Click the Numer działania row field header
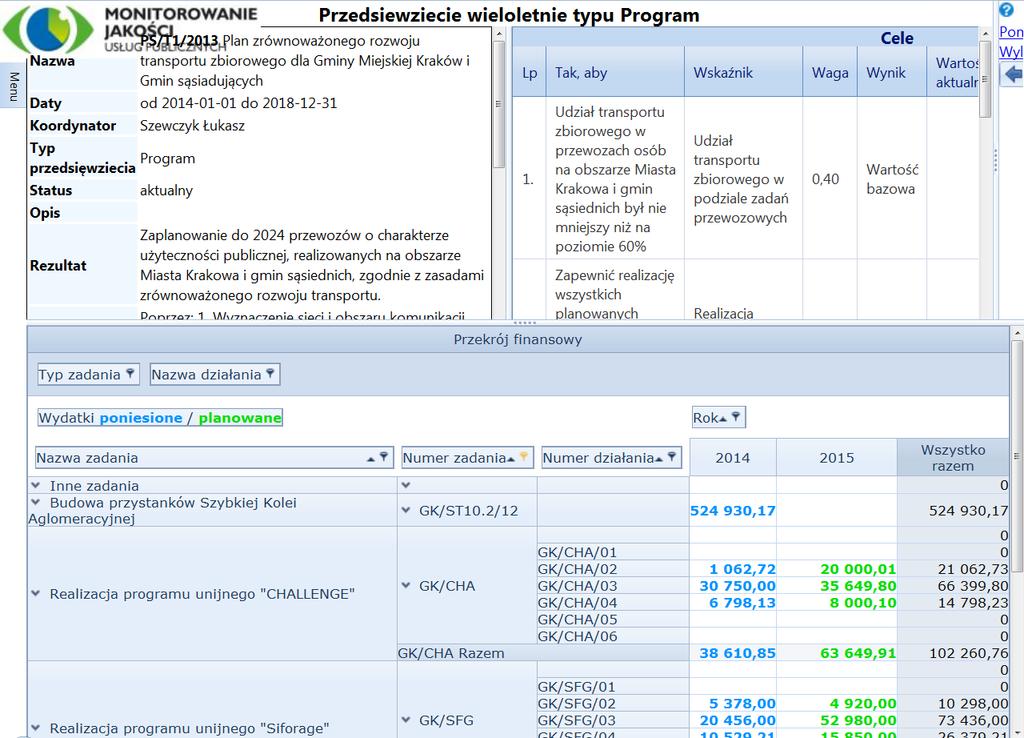This screenshot has height=738, width=1024. pos(611,458)
